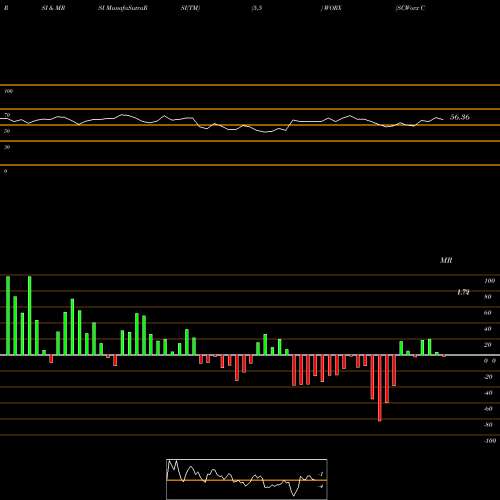Click the 'SI & MR' header label

coord(53,8)
